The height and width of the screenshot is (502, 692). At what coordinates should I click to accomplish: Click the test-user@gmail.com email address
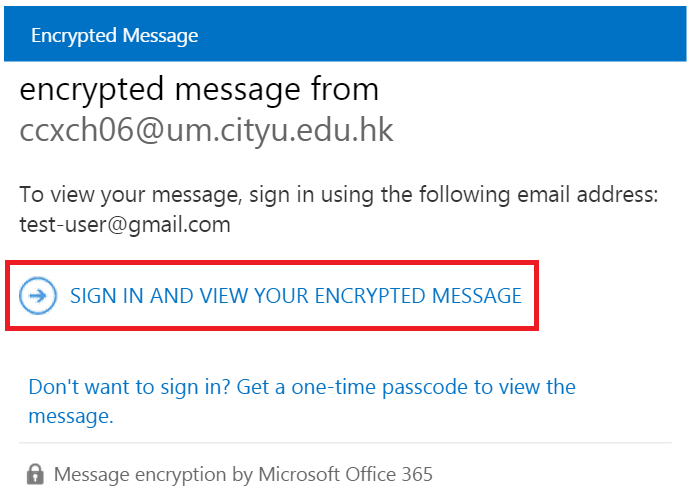tap(125, 225)
